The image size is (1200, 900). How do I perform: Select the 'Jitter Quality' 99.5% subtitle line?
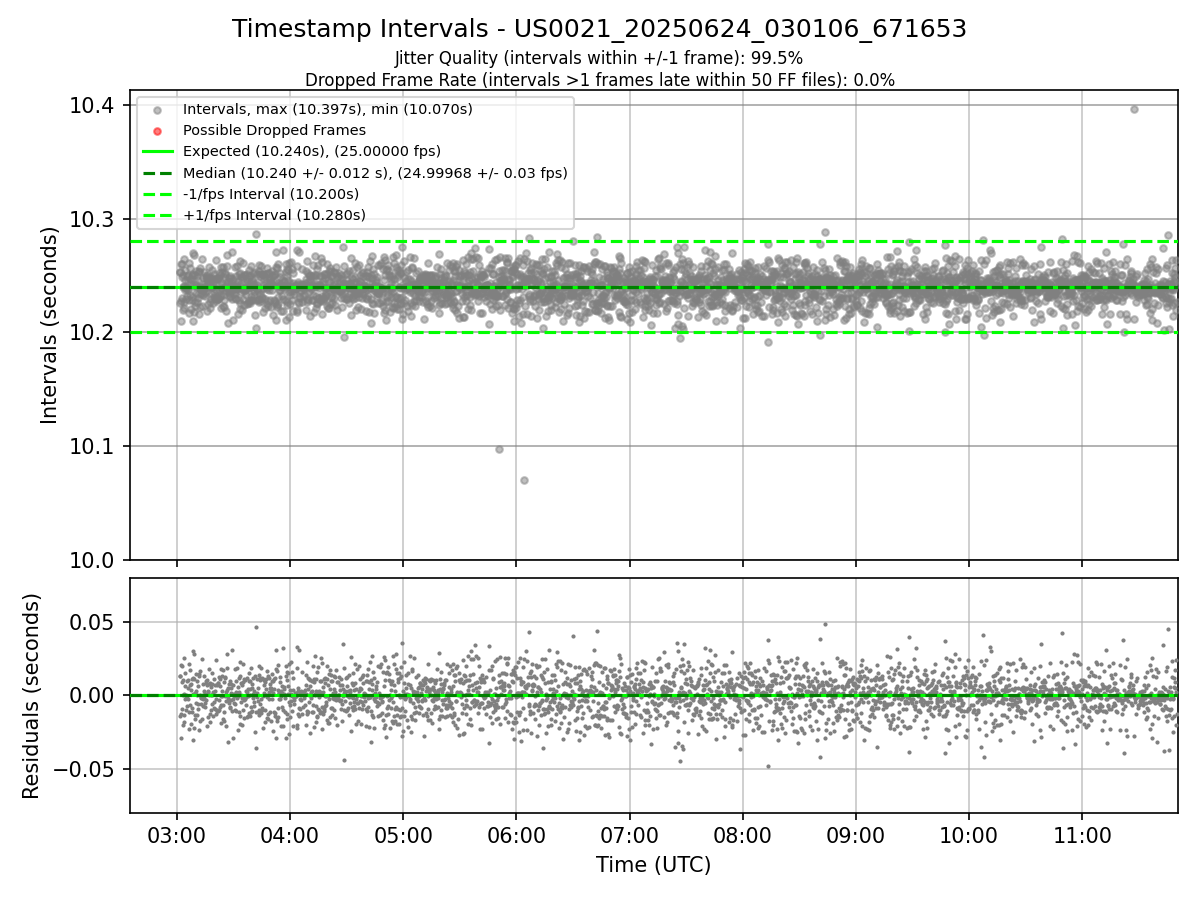(x=599, y=58)
